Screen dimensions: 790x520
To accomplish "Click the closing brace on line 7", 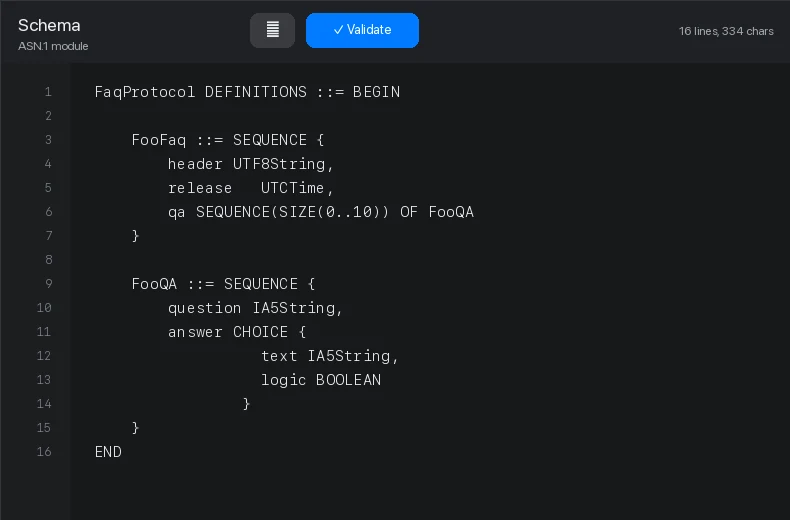I will click(135, 236).
